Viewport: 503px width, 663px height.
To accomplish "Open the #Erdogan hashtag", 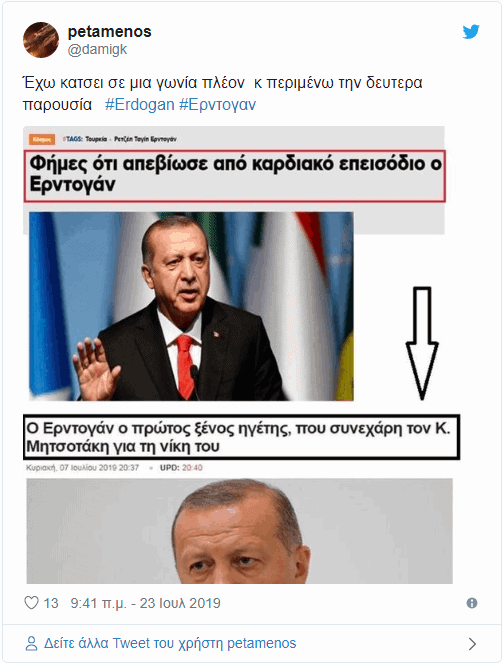I will pos(139,104).
